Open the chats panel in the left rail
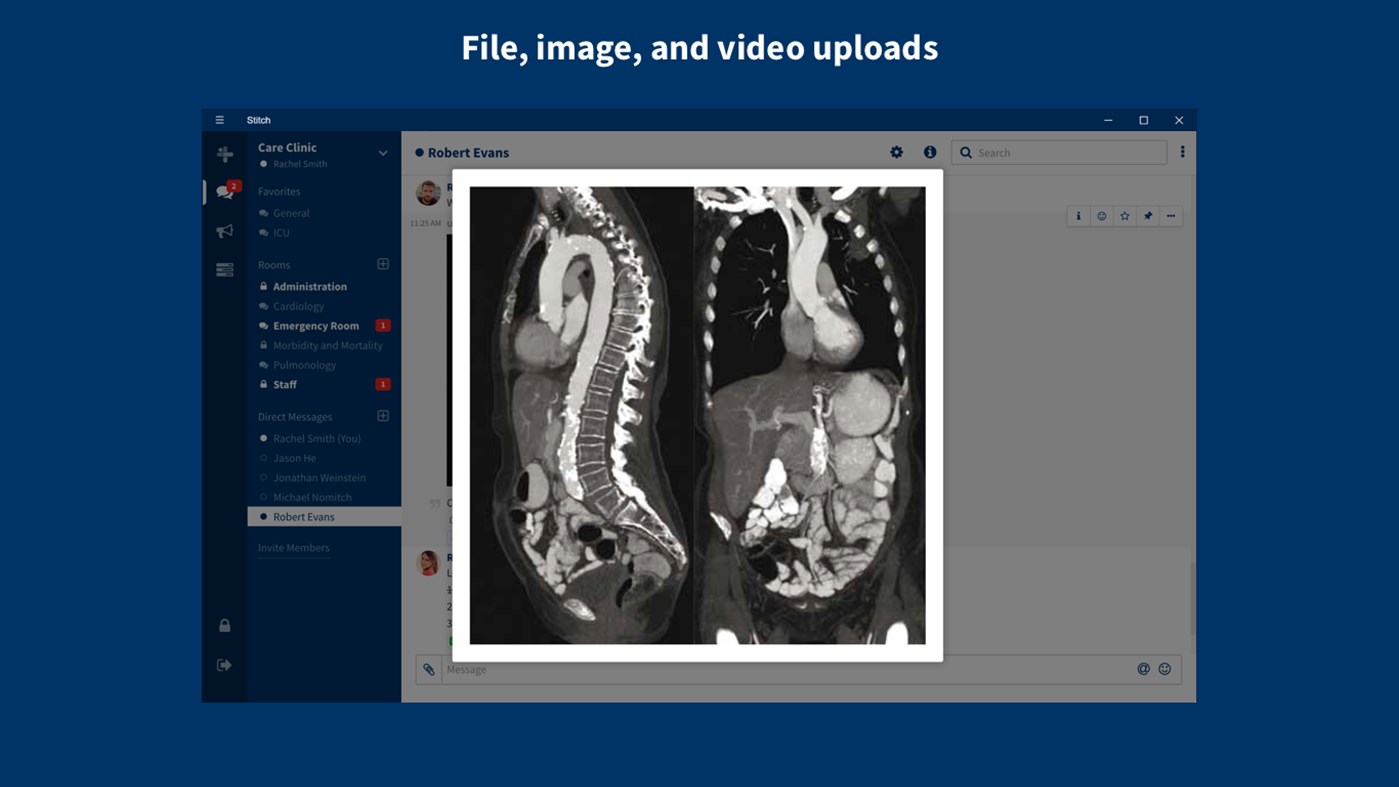The width and height of the screenshot is (1399, 787). click(225, 191)
